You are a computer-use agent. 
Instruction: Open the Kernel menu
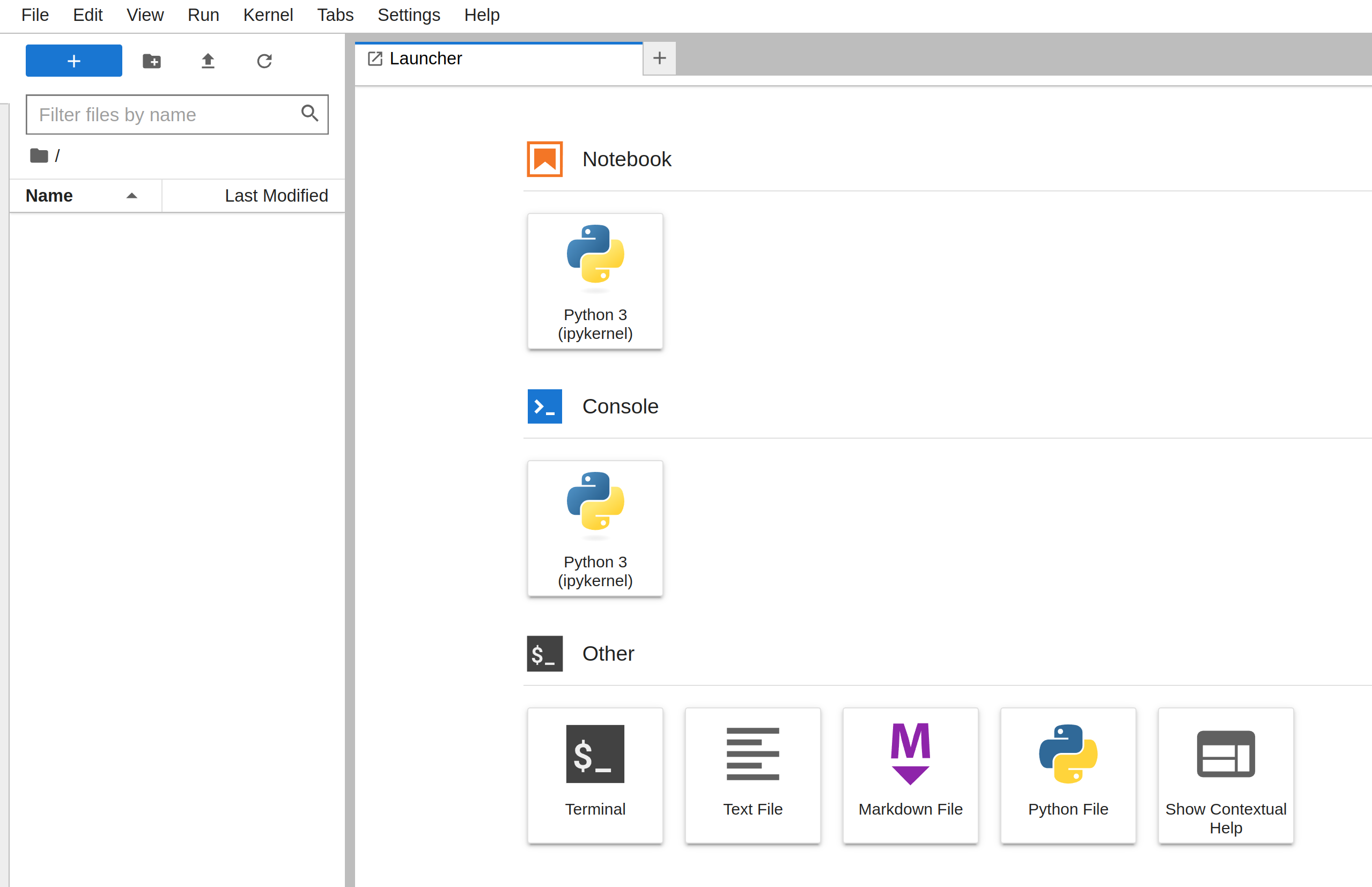(x=268, y=15)
